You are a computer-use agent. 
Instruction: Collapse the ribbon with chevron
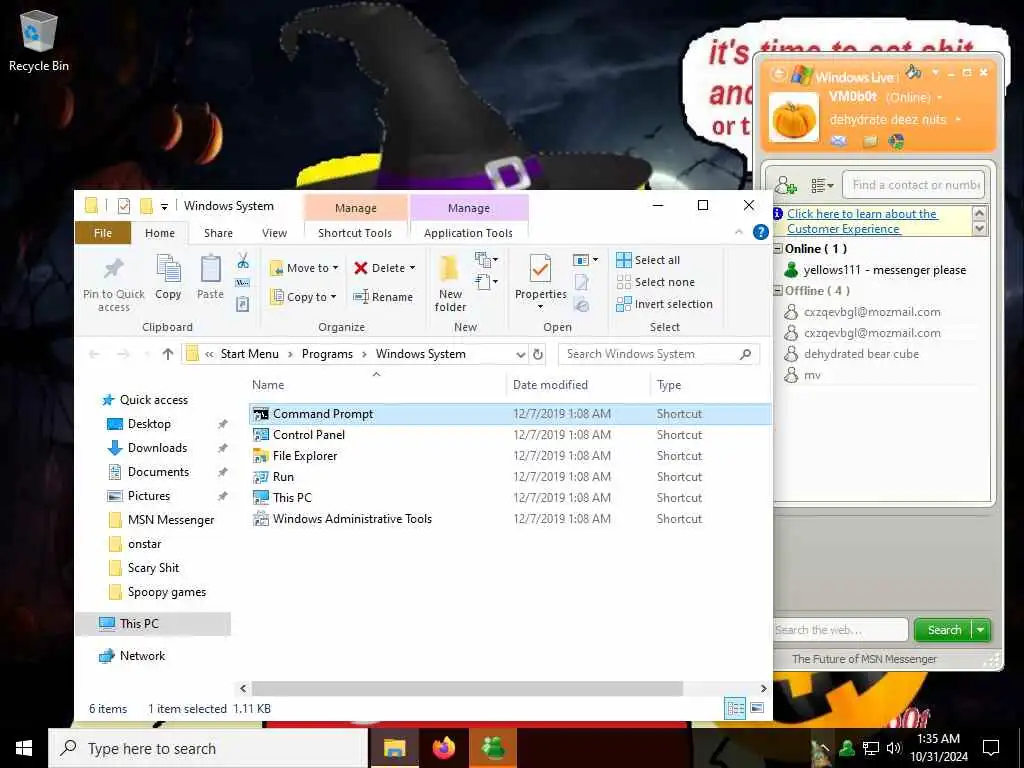(739, 232)
